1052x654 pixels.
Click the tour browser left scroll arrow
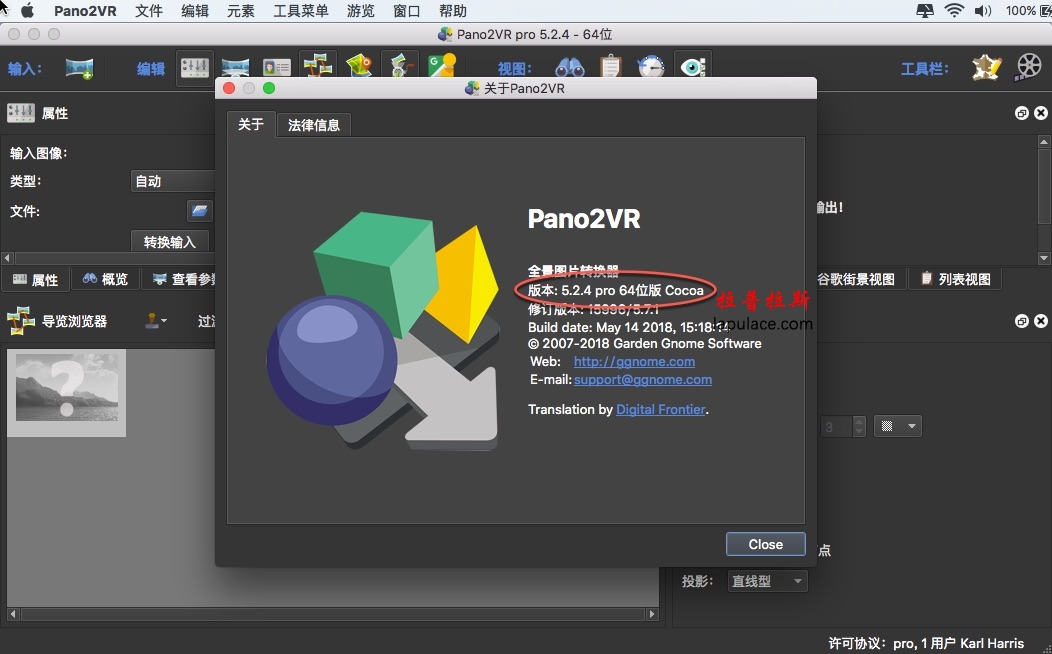[x=13, y=614]
